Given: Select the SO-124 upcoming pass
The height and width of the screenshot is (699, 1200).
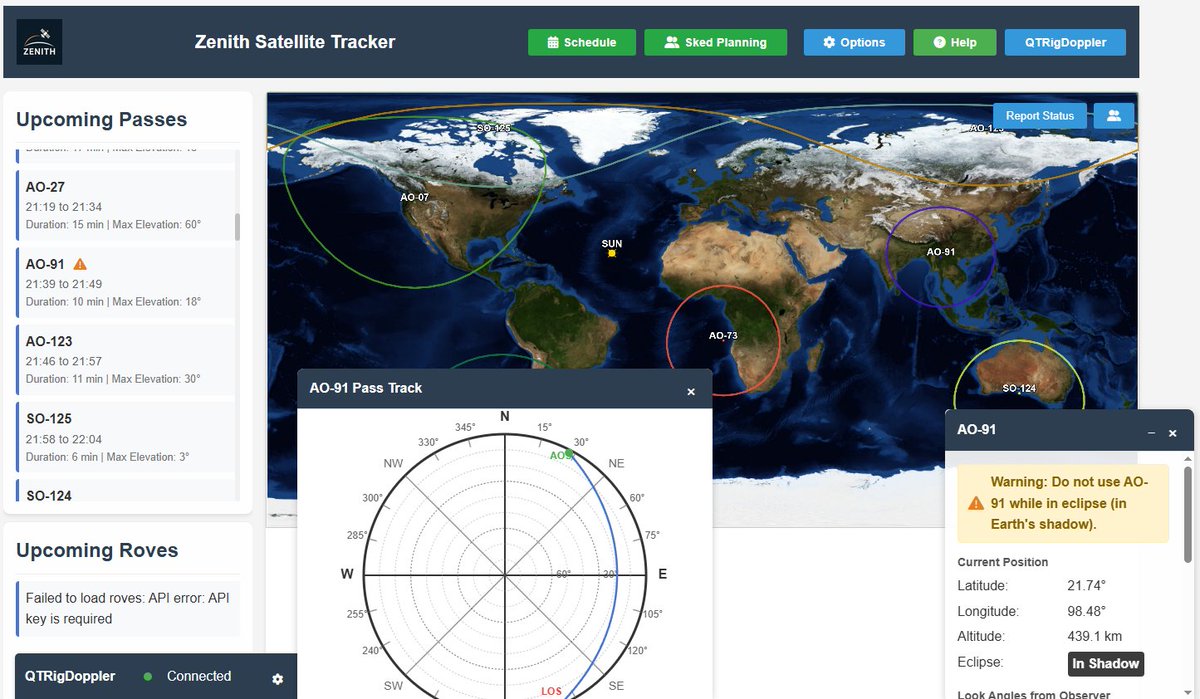Looking at the screenshot, I should (x=126, y=490).
